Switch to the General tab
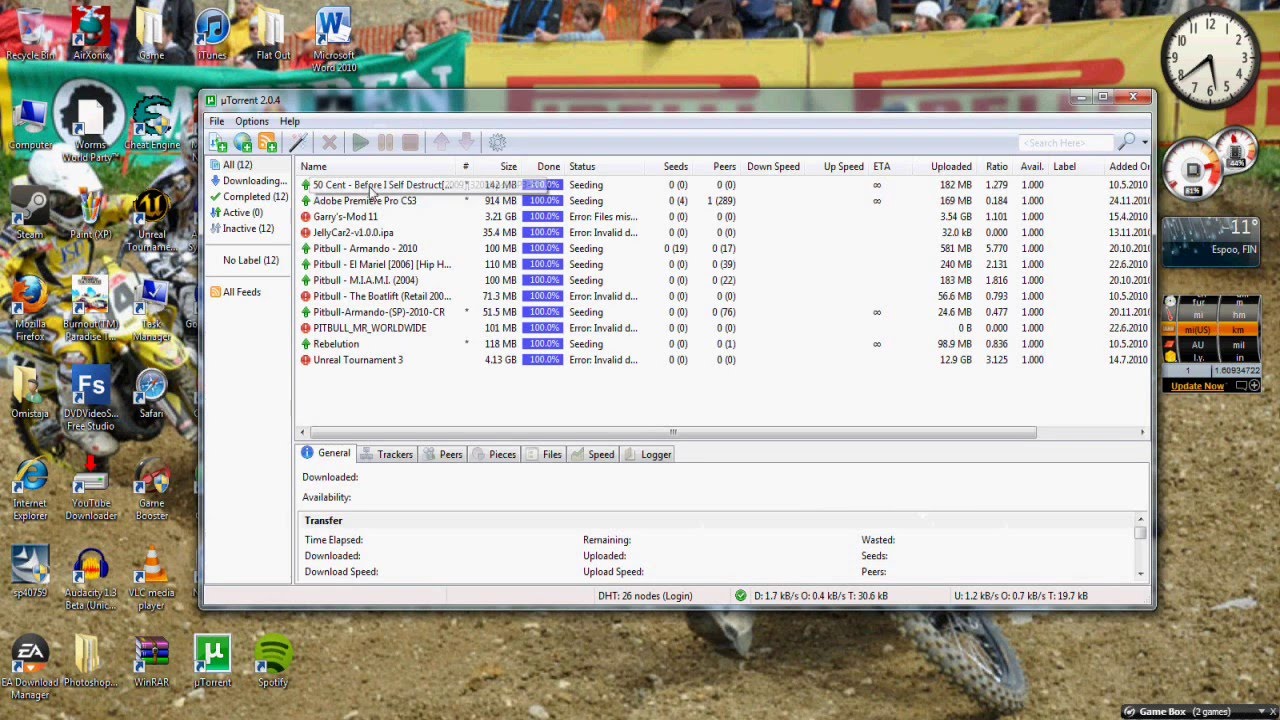 pos(326,454)
